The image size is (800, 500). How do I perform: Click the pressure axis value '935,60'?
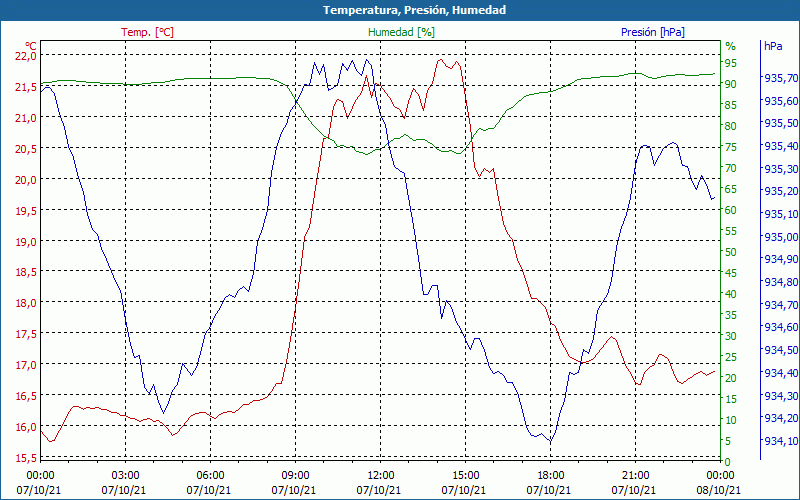pos(781,101)
